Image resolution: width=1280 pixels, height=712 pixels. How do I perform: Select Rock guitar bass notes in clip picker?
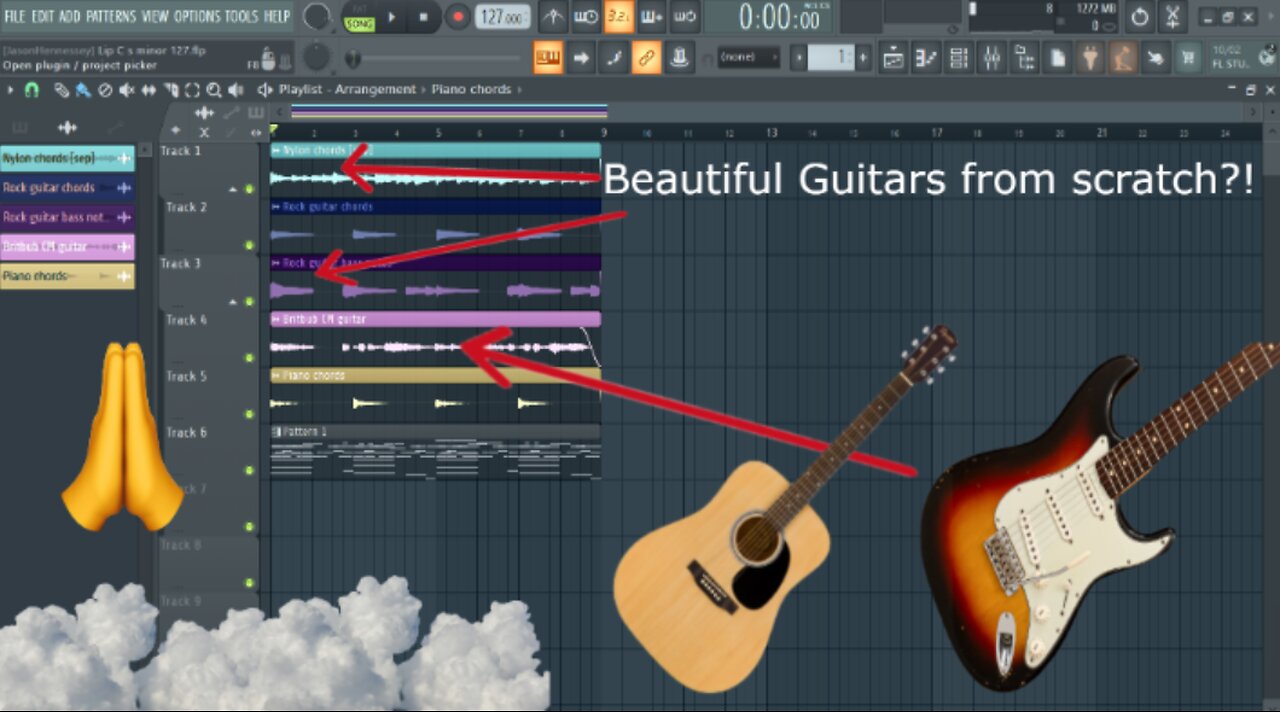coord(67,217)
